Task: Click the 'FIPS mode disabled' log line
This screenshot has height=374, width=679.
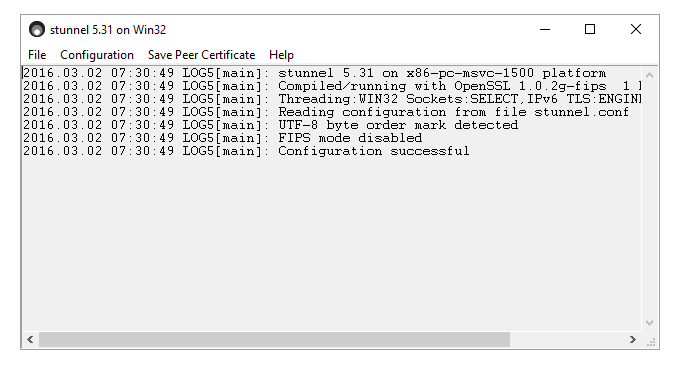Action: 223,138
